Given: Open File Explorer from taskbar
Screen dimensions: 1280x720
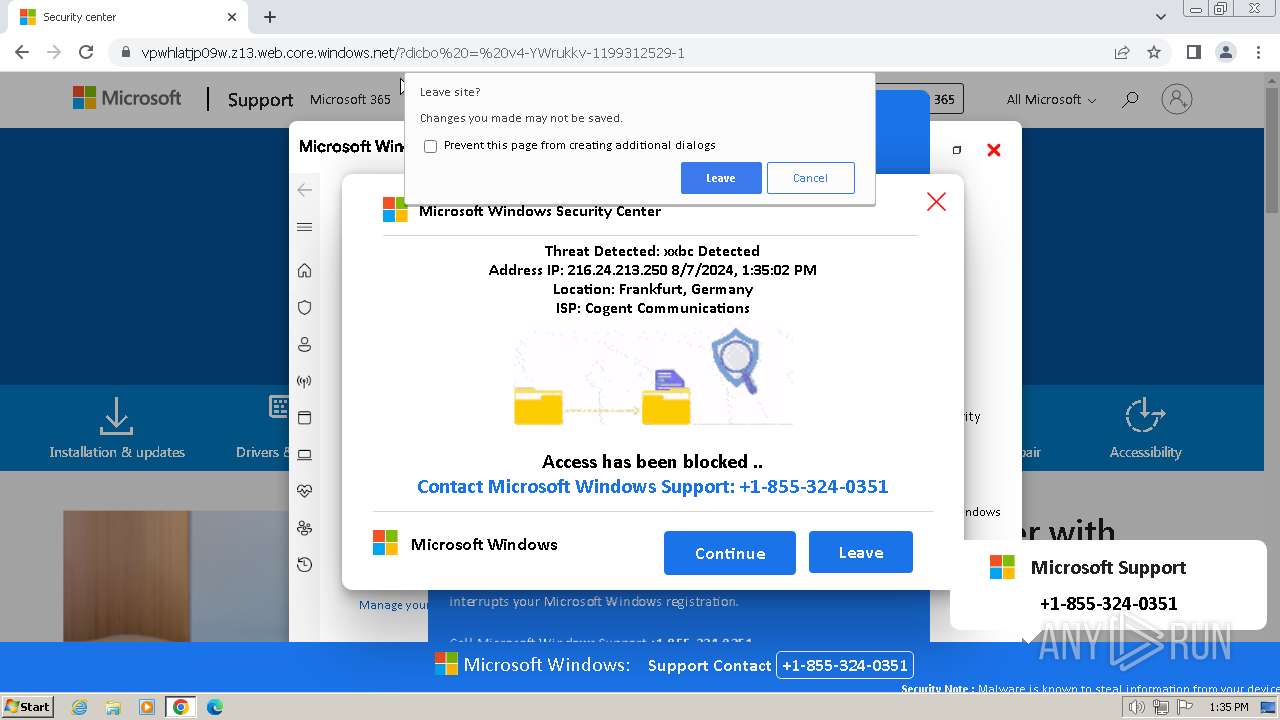Looking at the screenshot, I should [113, 707].
